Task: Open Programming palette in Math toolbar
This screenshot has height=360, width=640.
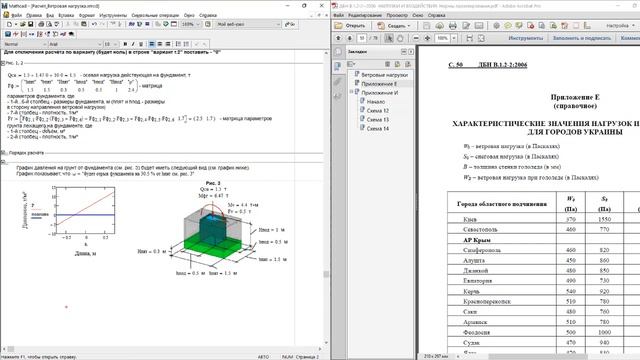Action: pyautogui.click(x=56, y=34)
